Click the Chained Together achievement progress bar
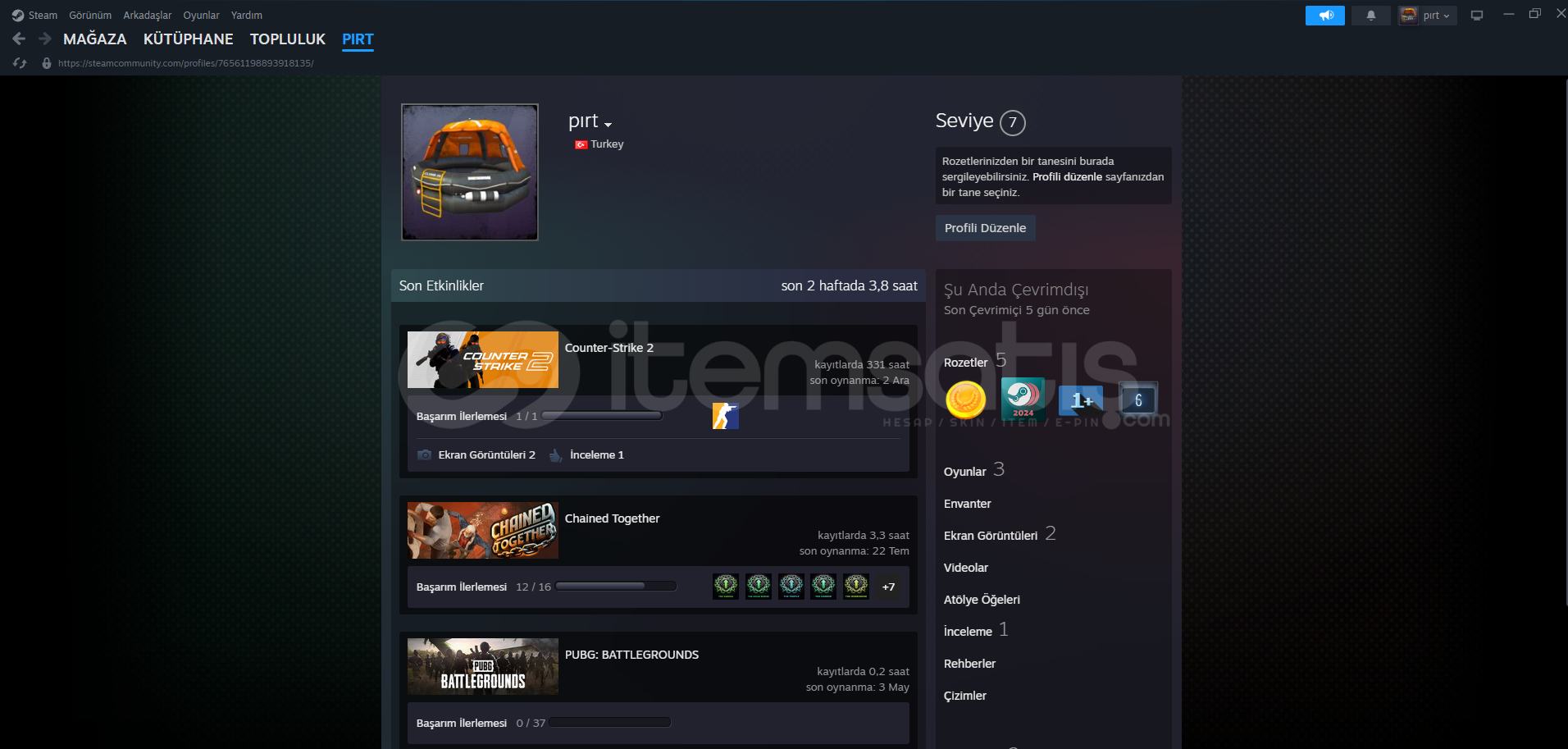 [x=616, y=587]
